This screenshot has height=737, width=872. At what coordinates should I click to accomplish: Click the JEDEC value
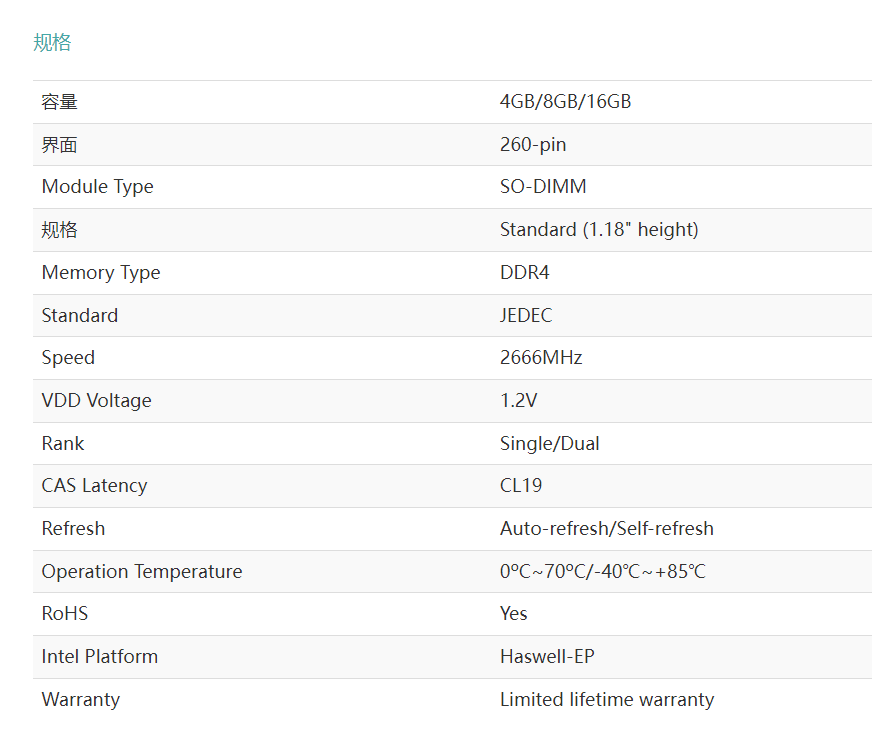[526, 315]
